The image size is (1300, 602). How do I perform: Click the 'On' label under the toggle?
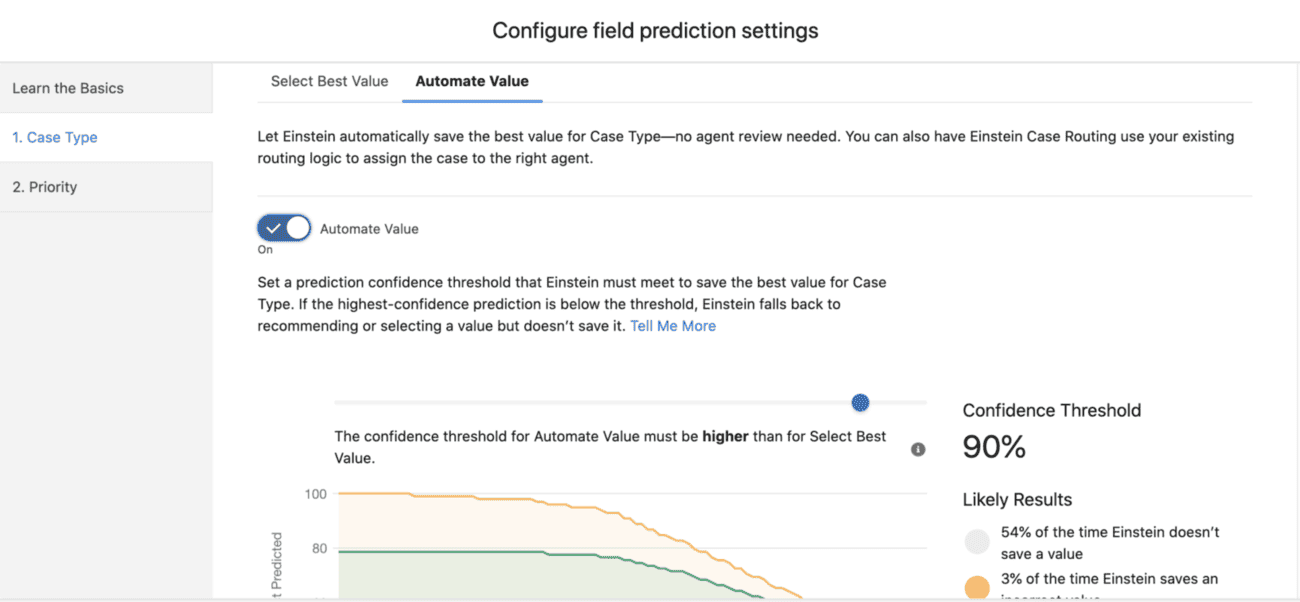pos(263,247)
